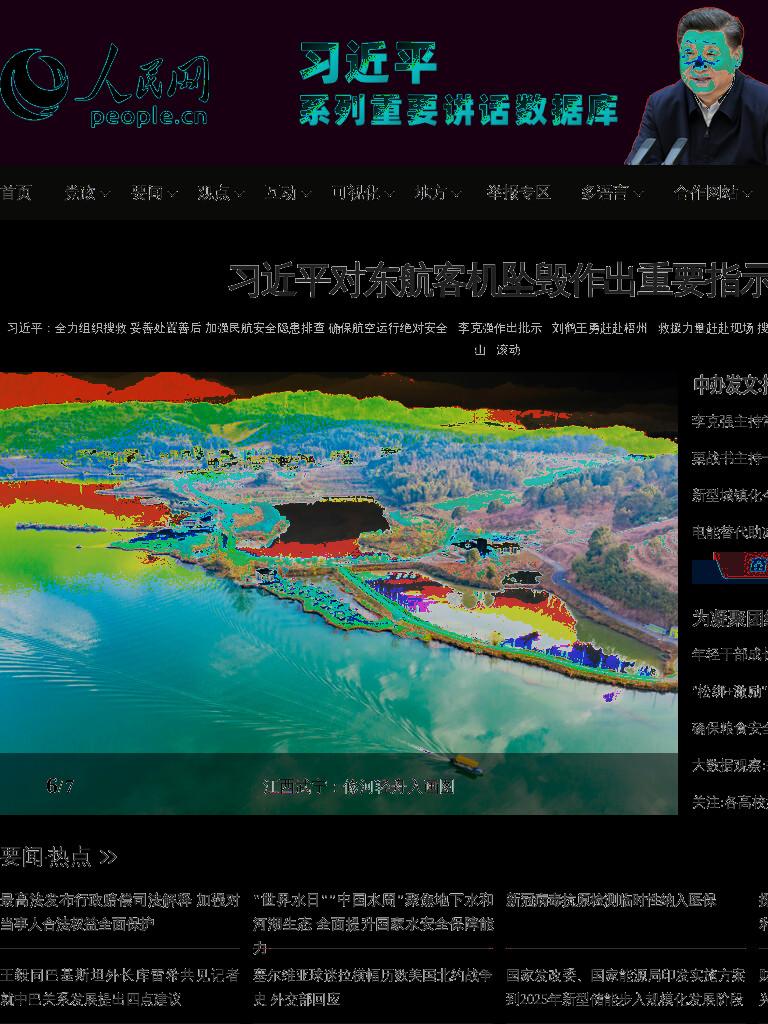This screenshot has height=1024, width=768.
Task: Click the » arrow beside 要闻热点
Action: click(108, 857)
